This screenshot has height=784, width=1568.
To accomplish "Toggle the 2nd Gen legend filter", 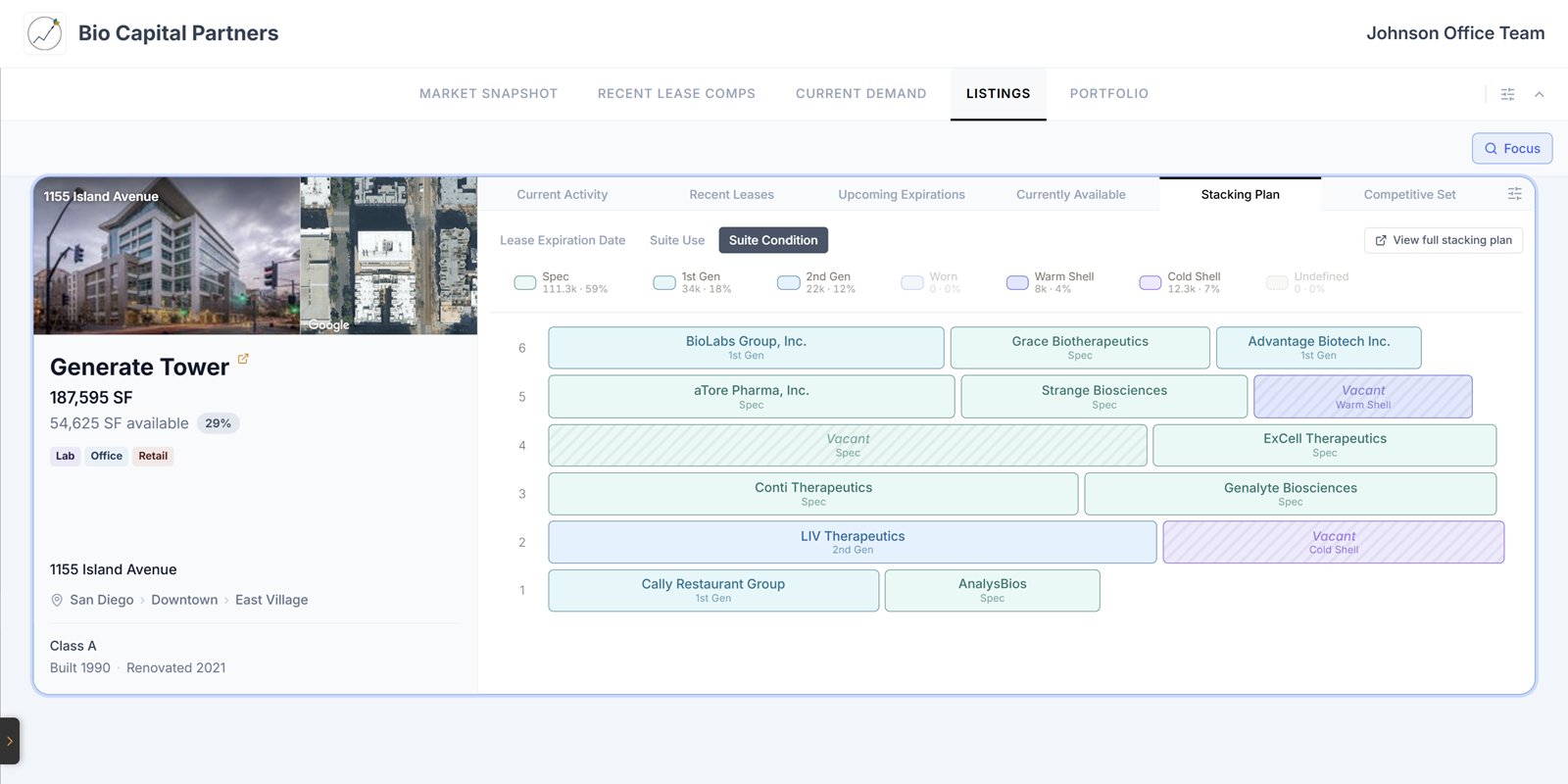I will [816, 282].
